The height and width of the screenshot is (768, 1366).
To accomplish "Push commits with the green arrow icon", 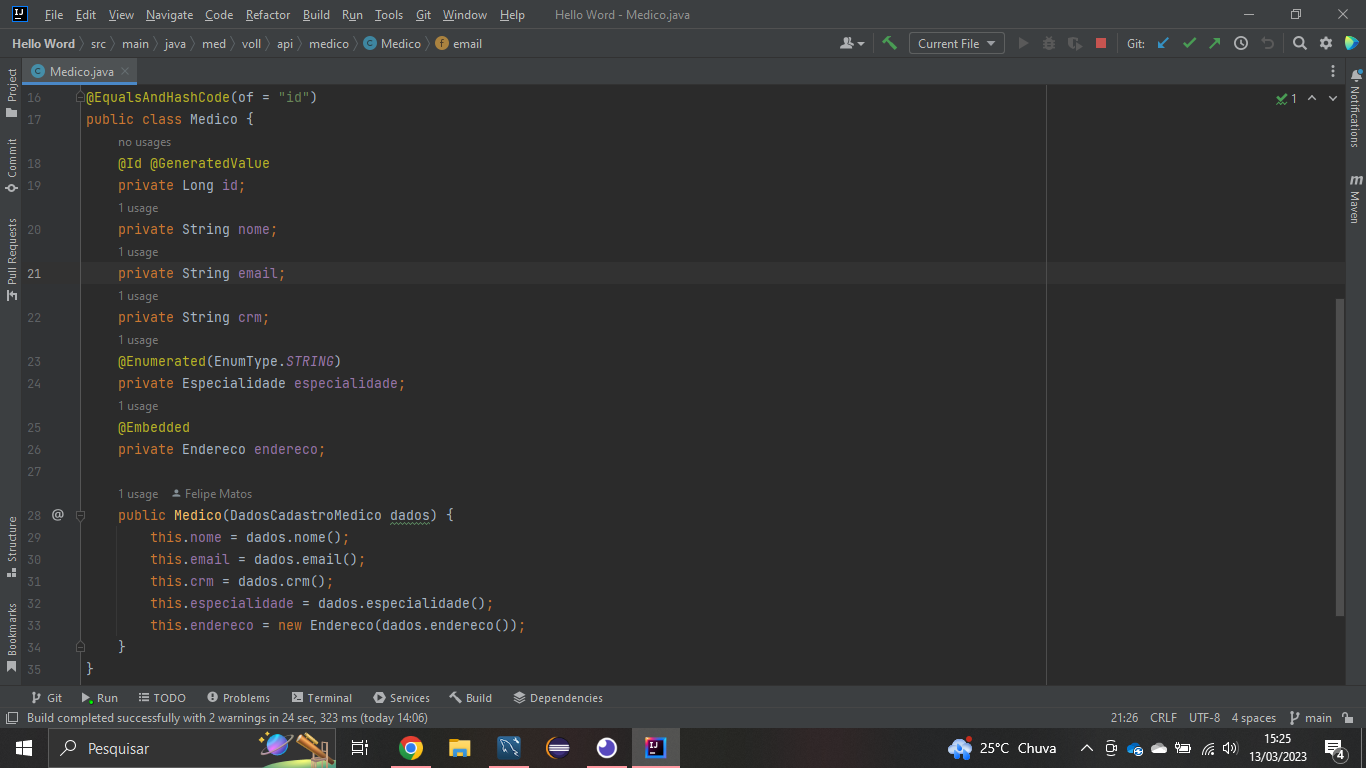I will tap(1215, 43).
